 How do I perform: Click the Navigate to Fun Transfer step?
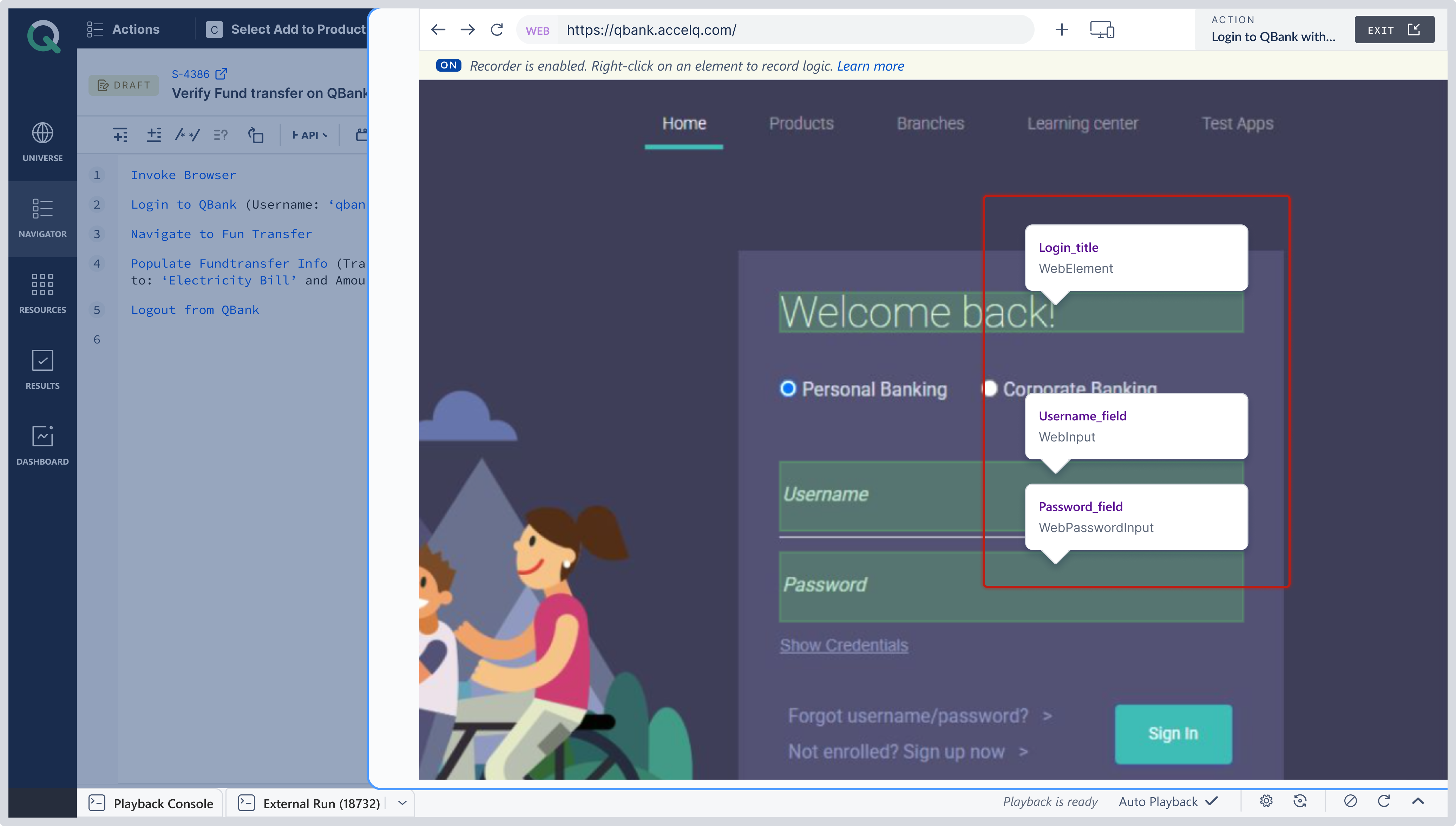[221, 234]
